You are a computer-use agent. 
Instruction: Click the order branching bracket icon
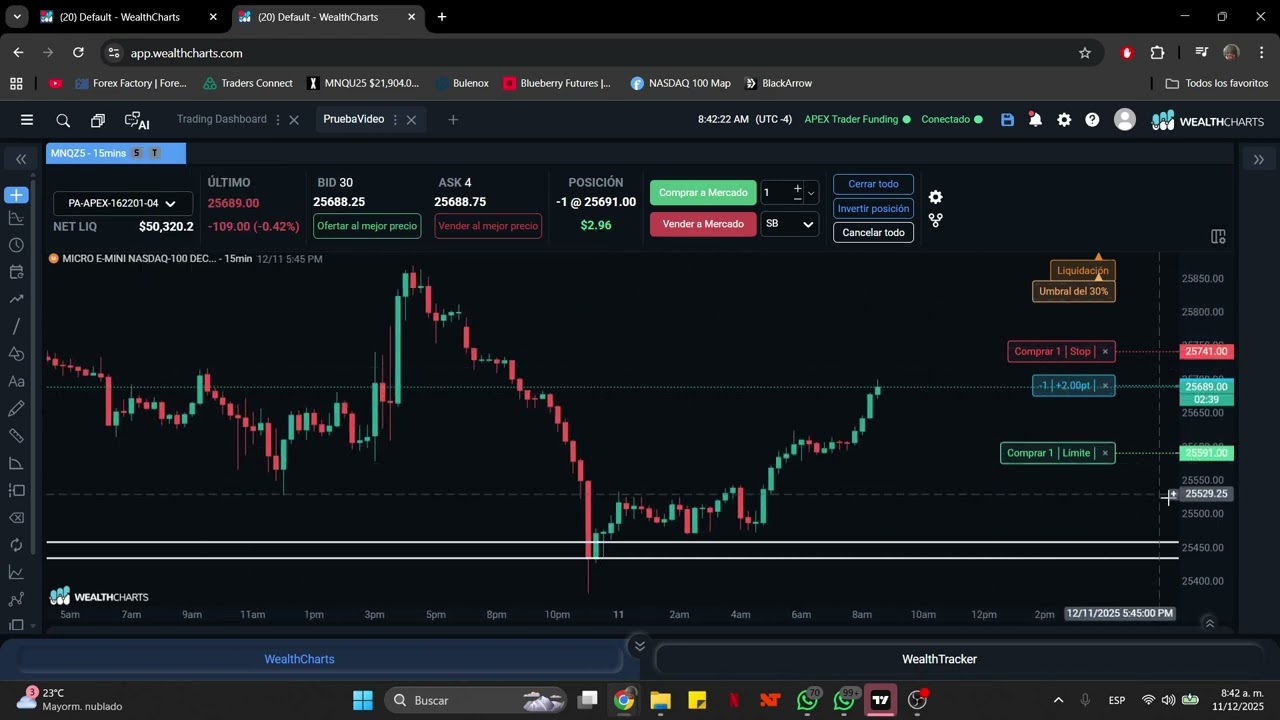pos(935,220)
